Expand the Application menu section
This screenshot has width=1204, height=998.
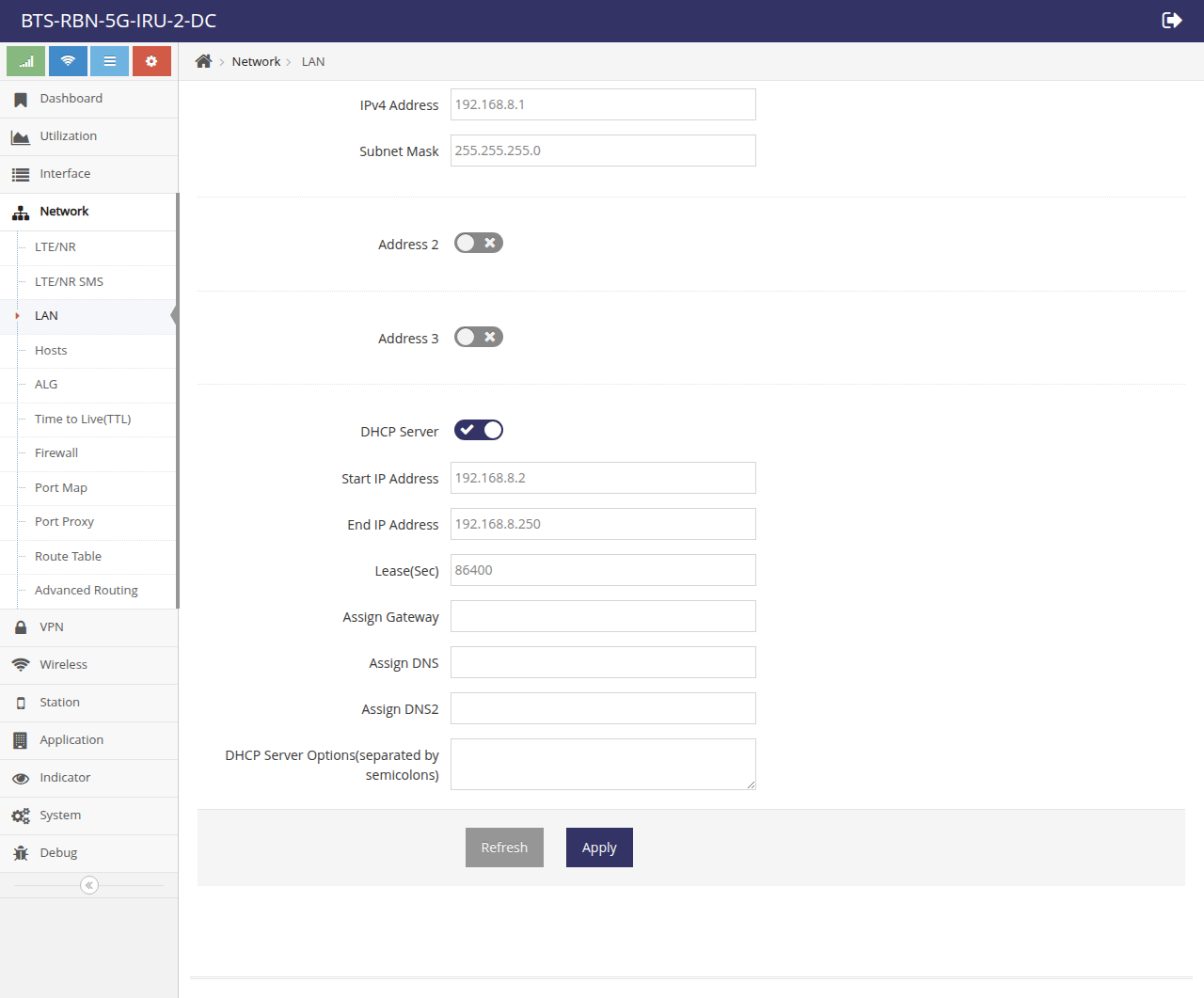pyautogui.click(x=88, y=740)
